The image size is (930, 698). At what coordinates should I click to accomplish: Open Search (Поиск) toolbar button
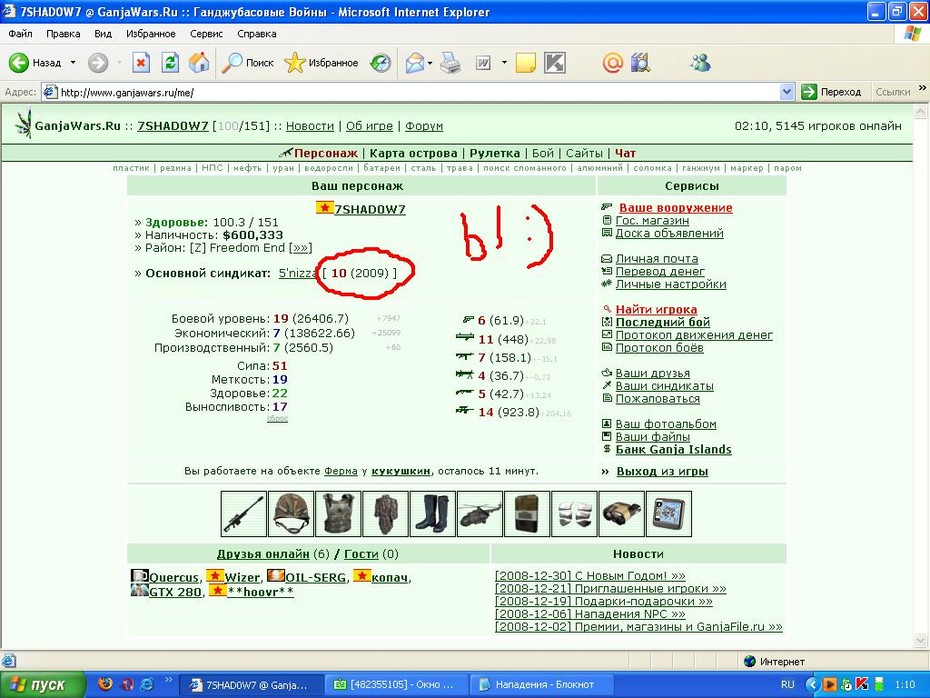tap(248, 62)
